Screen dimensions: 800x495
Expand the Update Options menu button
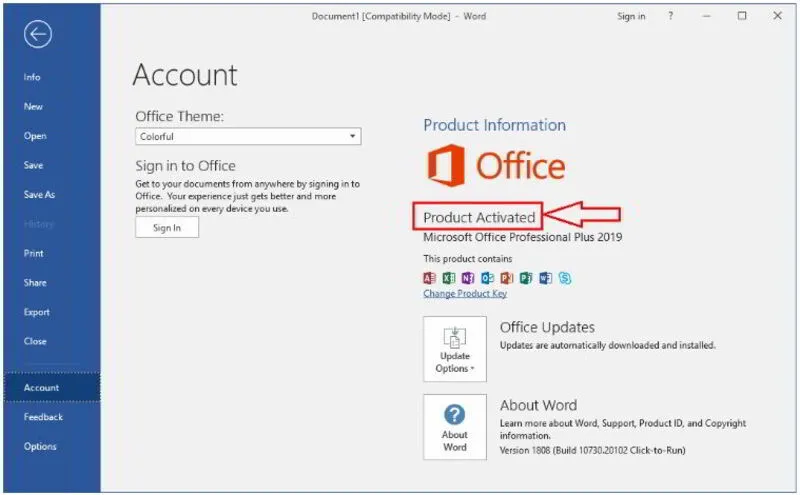(x=455, y=349)
